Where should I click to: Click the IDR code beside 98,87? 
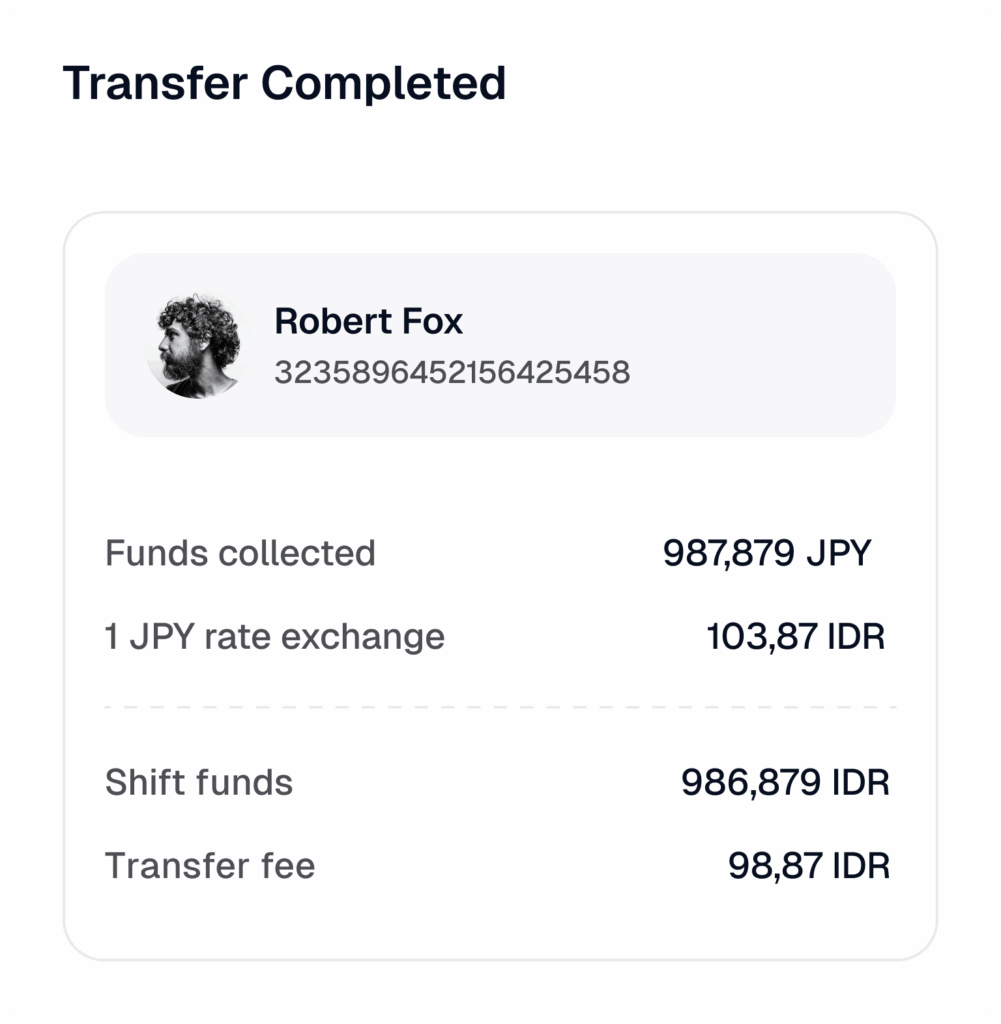pyautogui.click(x=860, y=865)
